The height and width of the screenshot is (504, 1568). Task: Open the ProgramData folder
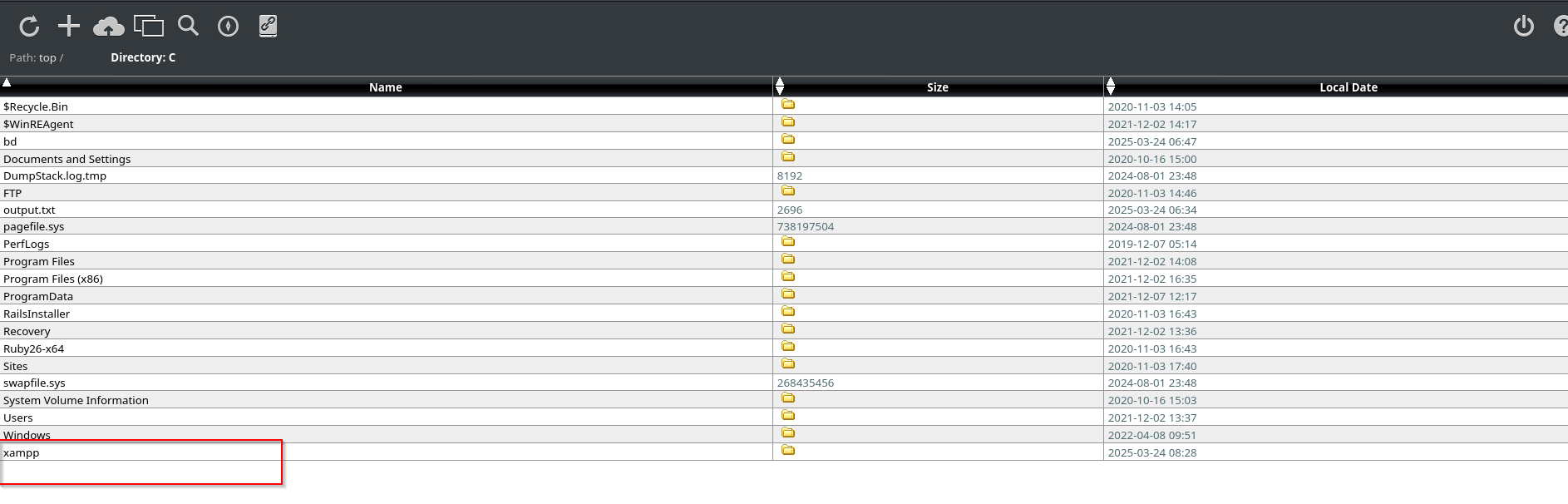(x=38, y=297)
